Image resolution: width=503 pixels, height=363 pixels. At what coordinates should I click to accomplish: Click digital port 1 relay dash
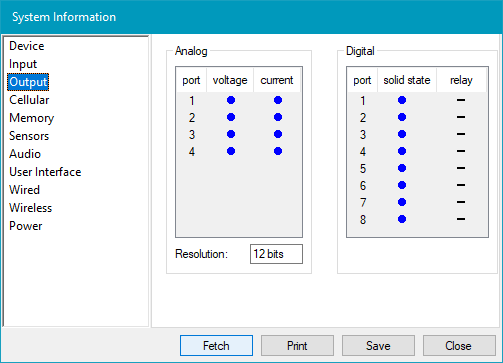[x=461, y=100]
